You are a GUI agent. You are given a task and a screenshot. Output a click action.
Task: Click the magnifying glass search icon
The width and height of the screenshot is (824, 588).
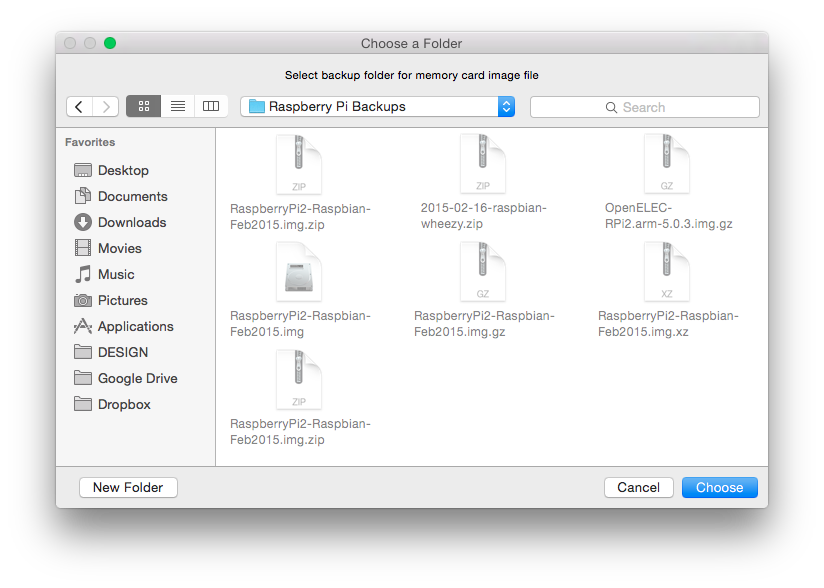(611, 108)
